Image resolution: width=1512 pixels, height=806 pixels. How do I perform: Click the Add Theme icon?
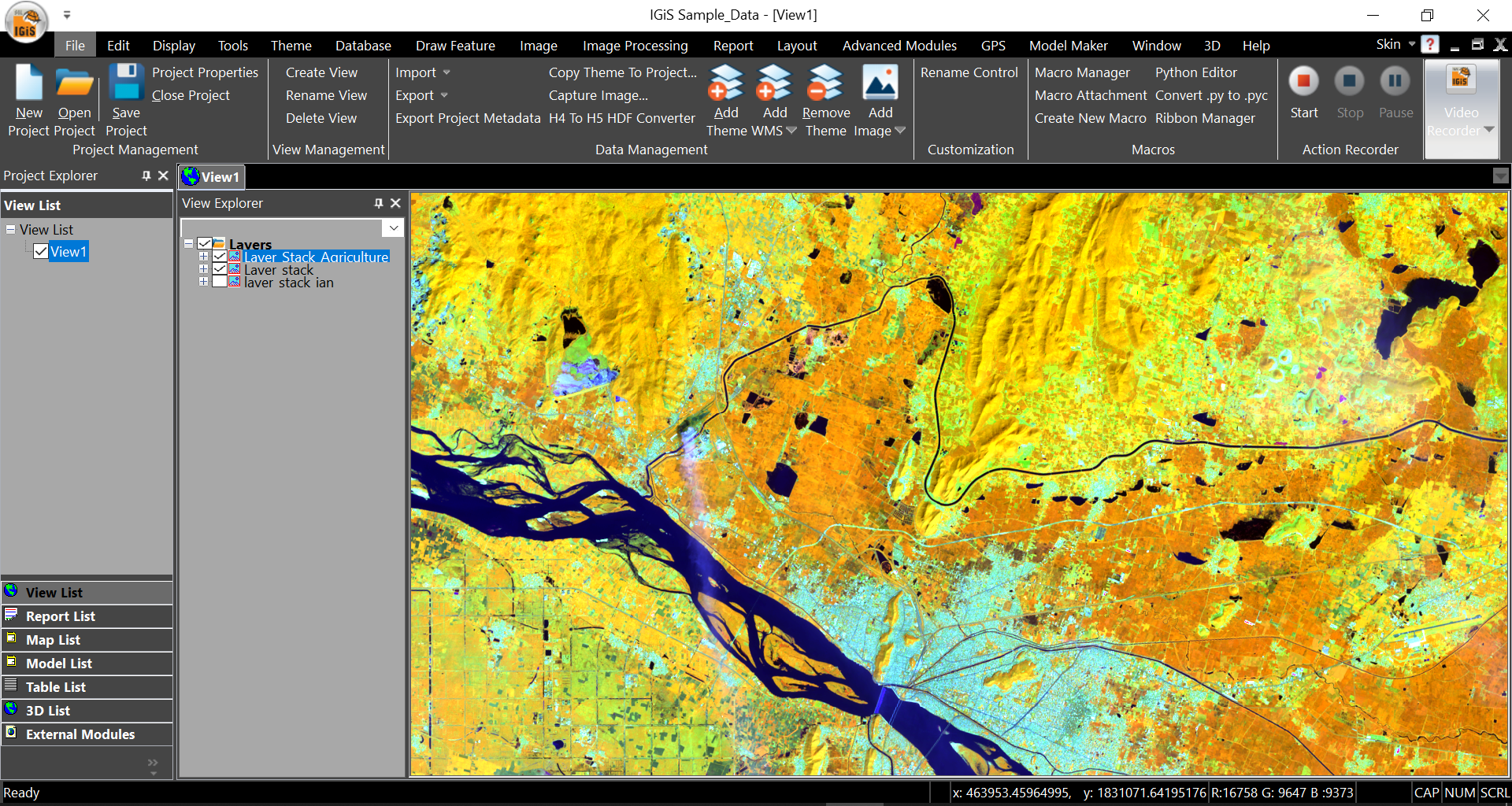coord(726,83)
